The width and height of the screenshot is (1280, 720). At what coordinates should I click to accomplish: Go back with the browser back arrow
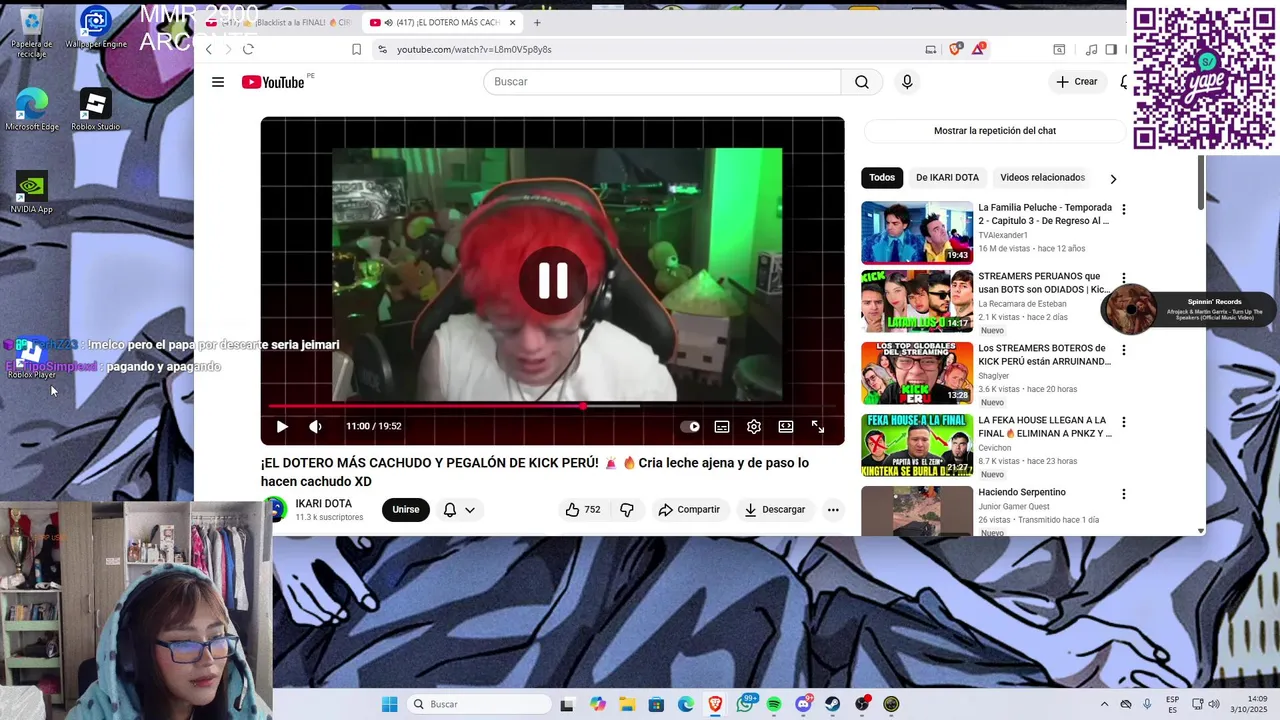(x=209, y=49)
